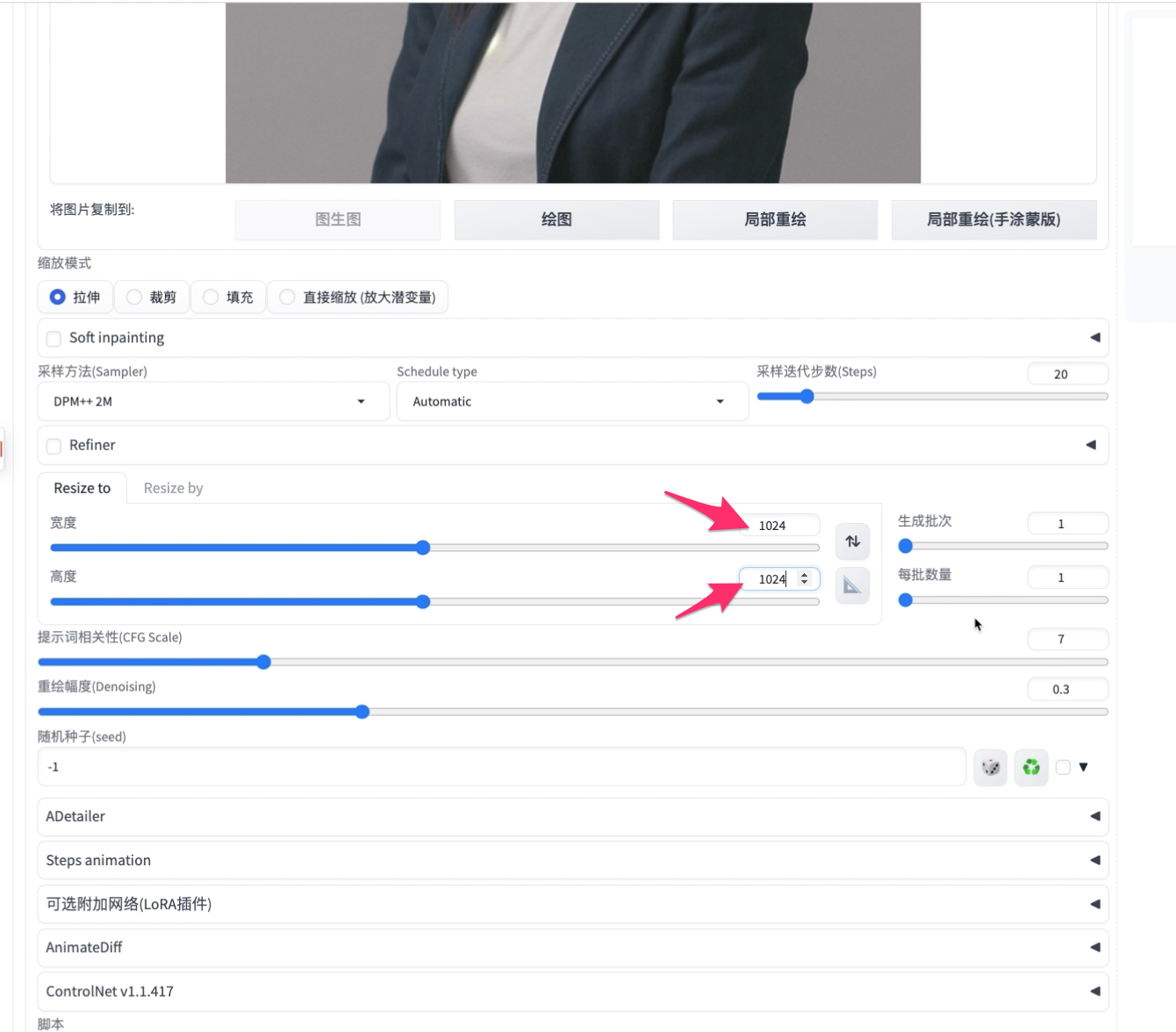Expand the ADetailer panel

(573, 817)
